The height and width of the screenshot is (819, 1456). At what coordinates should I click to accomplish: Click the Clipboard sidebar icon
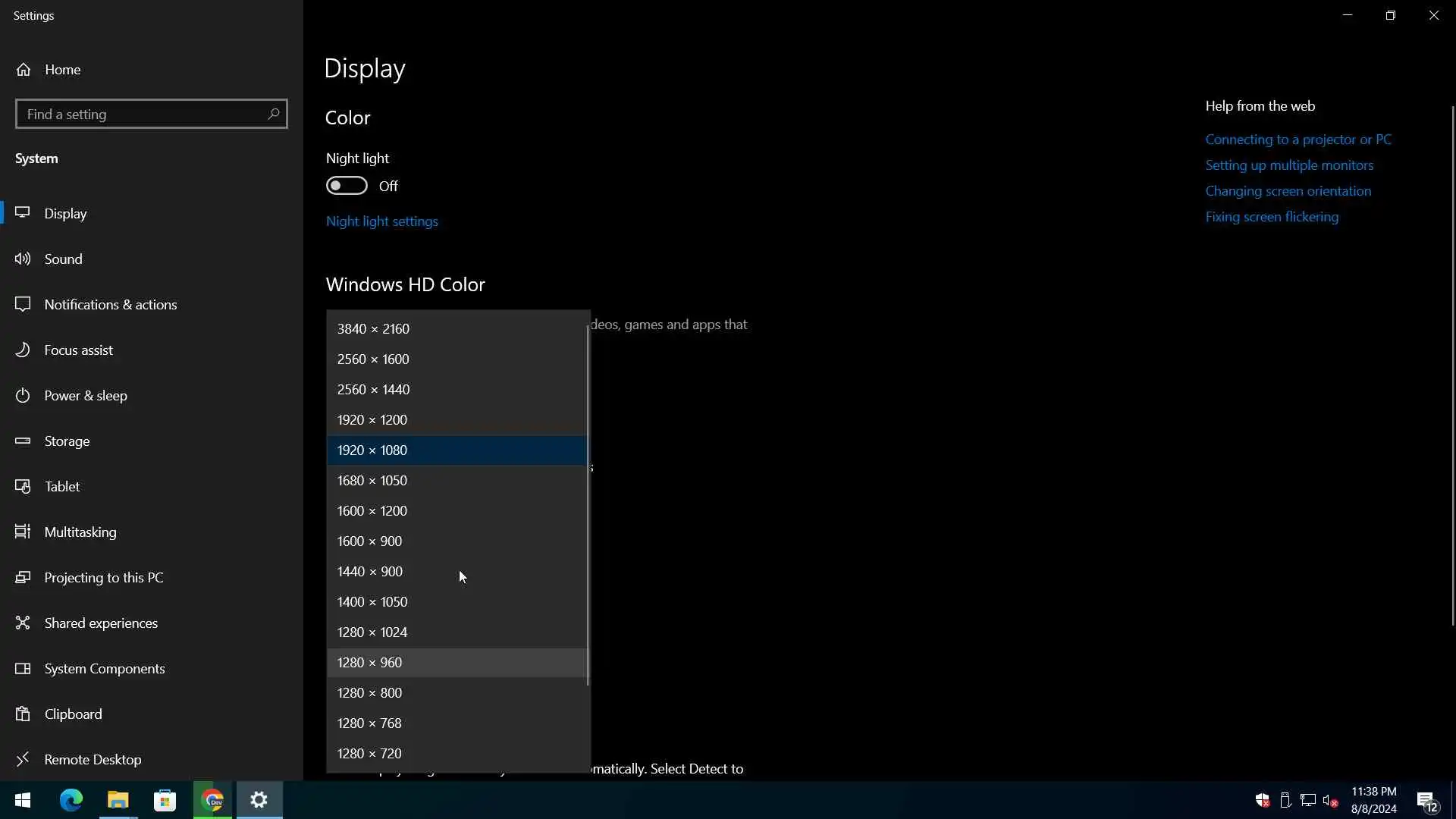coord(24,714)
